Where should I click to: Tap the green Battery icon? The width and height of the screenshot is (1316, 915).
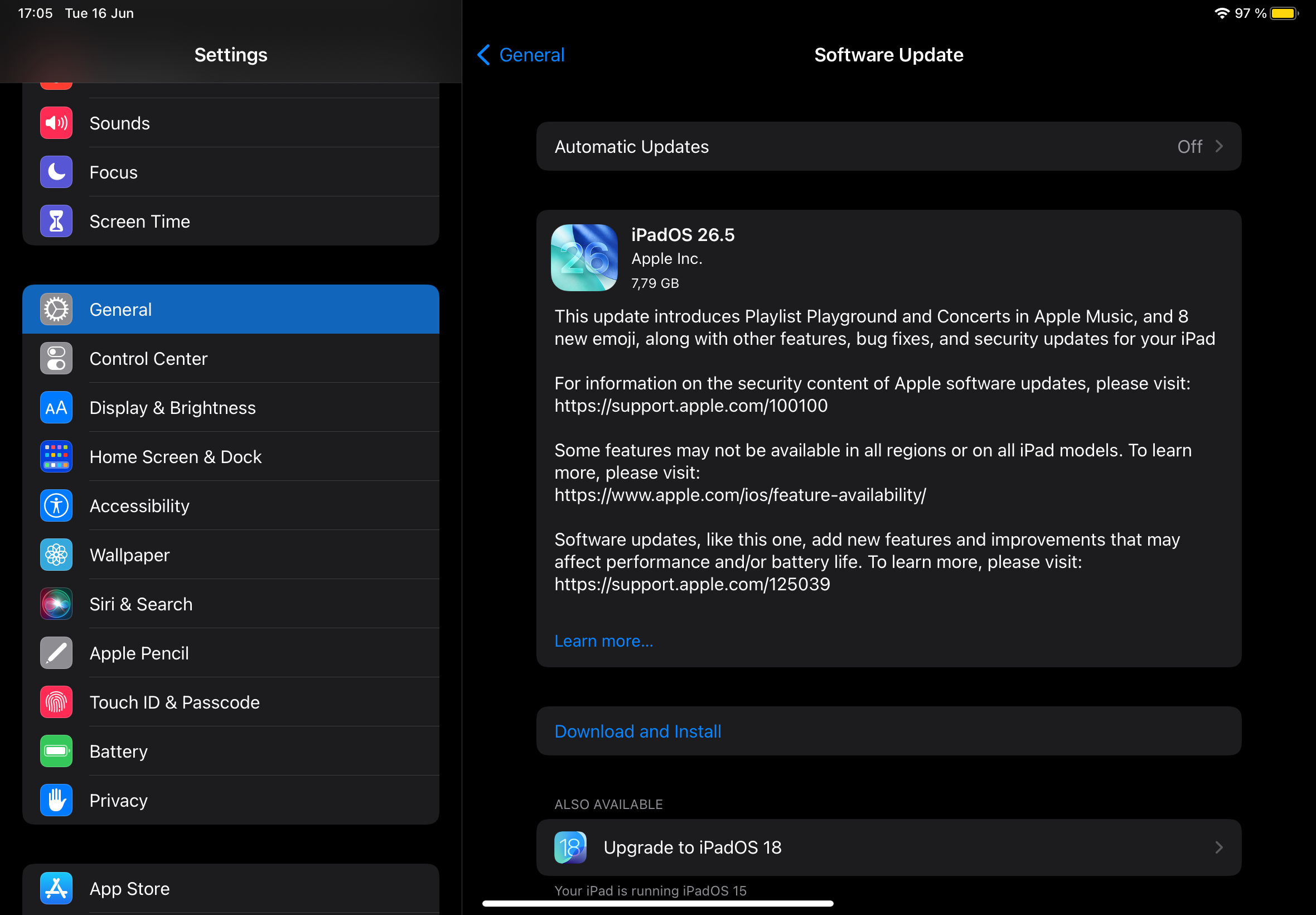pyautogui.click(x=56, y=752)
